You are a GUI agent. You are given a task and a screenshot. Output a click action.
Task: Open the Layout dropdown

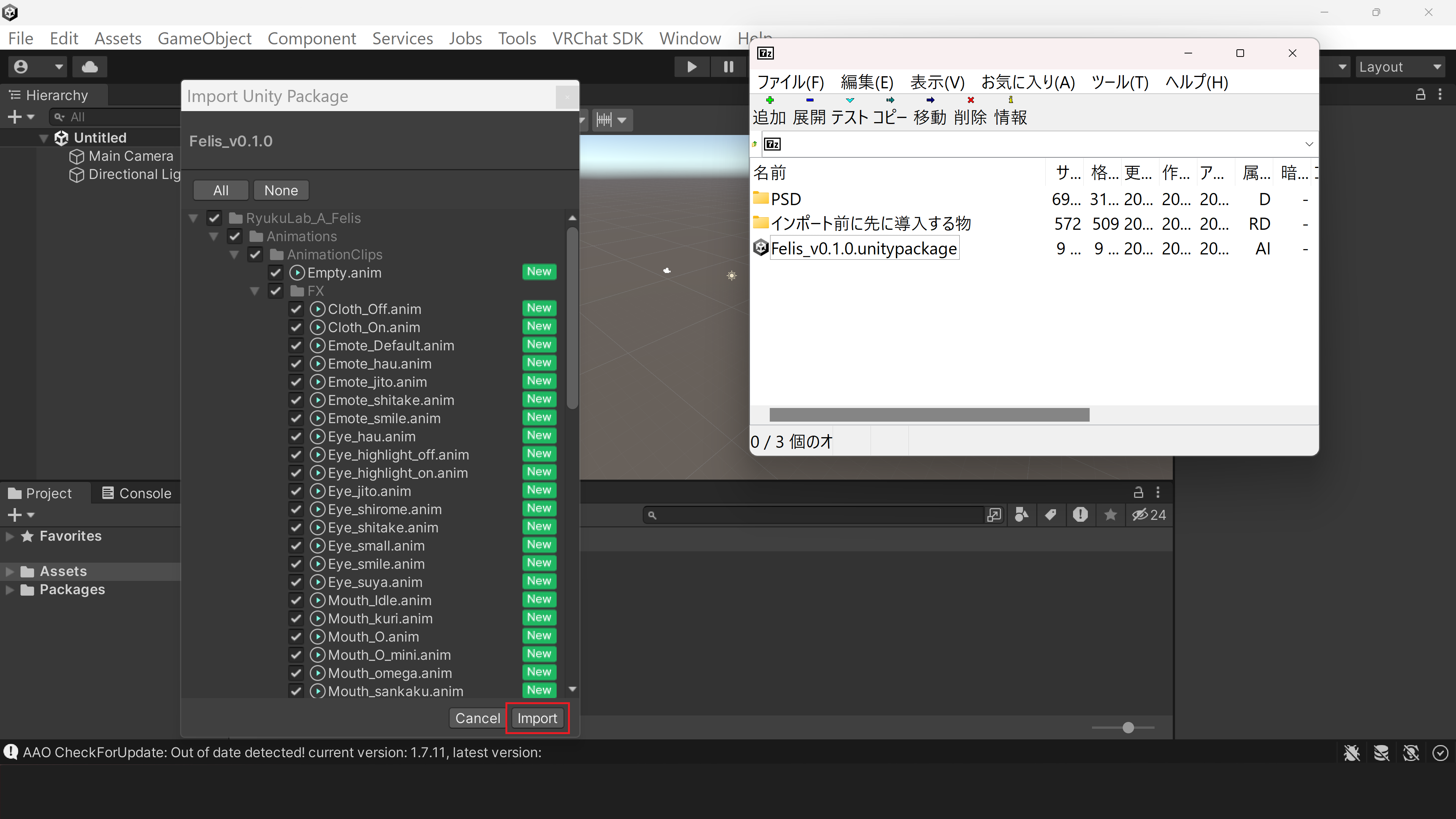(x=1401, y=66)
